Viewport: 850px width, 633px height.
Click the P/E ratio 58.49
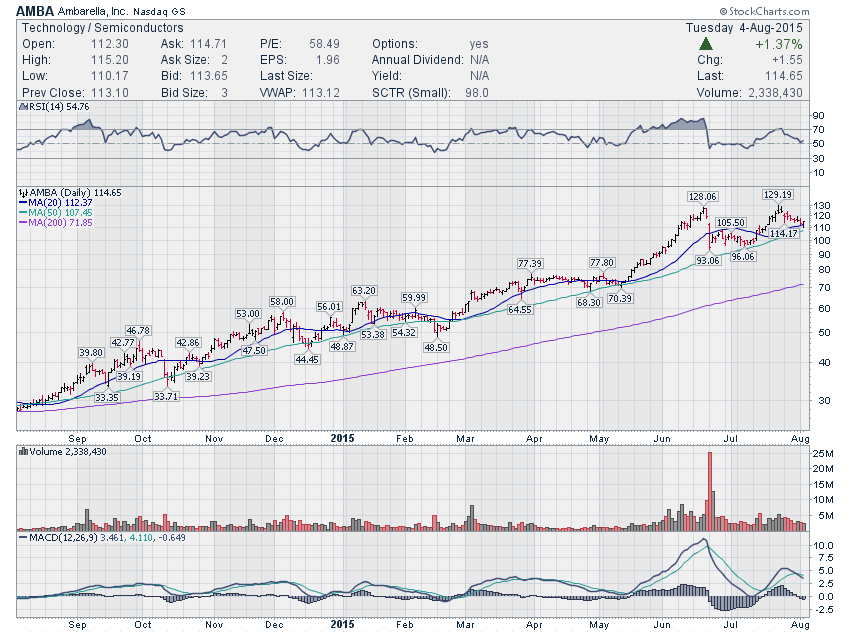324,44
